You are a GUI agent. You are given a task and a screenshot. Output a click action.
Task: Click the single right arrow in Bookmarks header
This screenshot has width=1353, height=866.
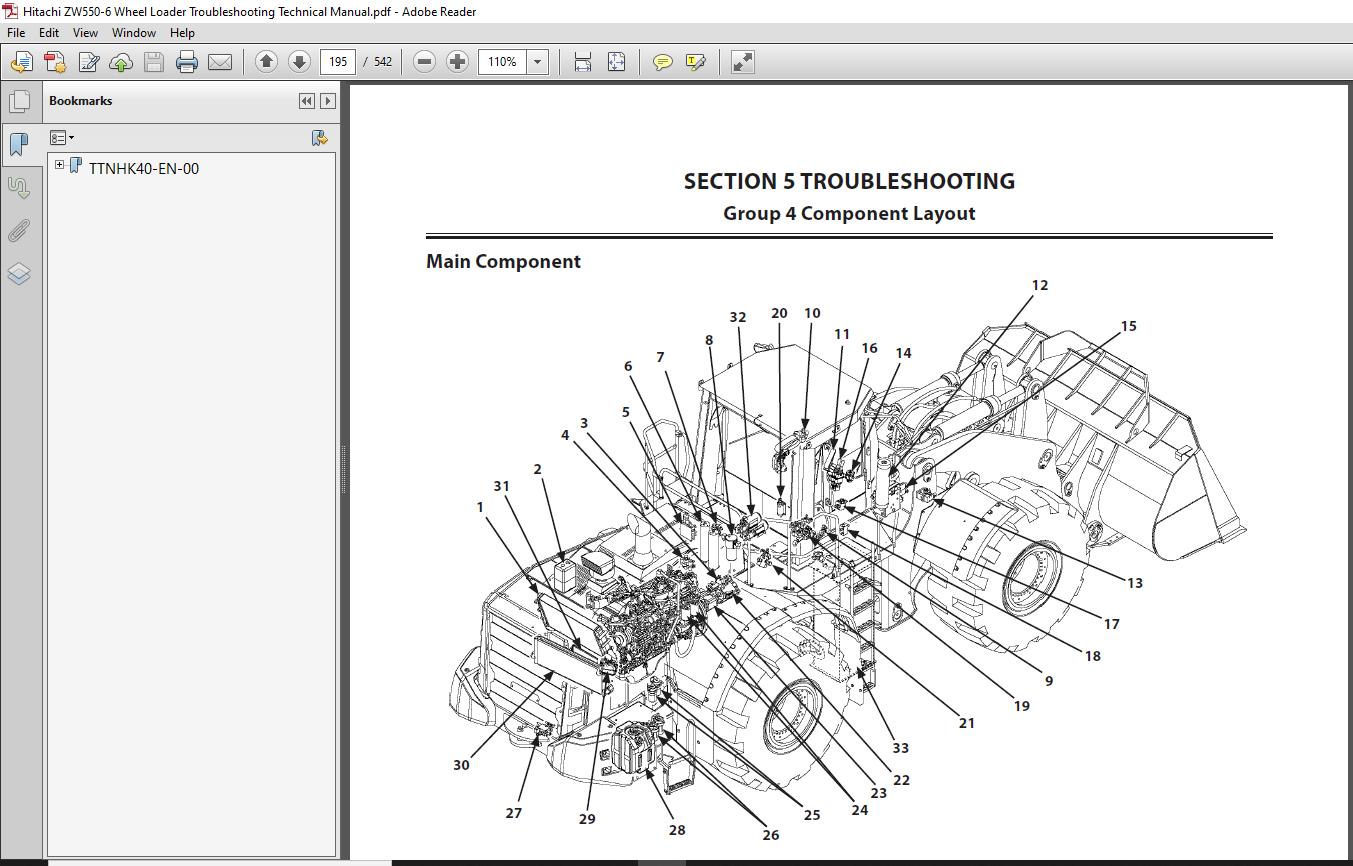(x=327, y=101)
